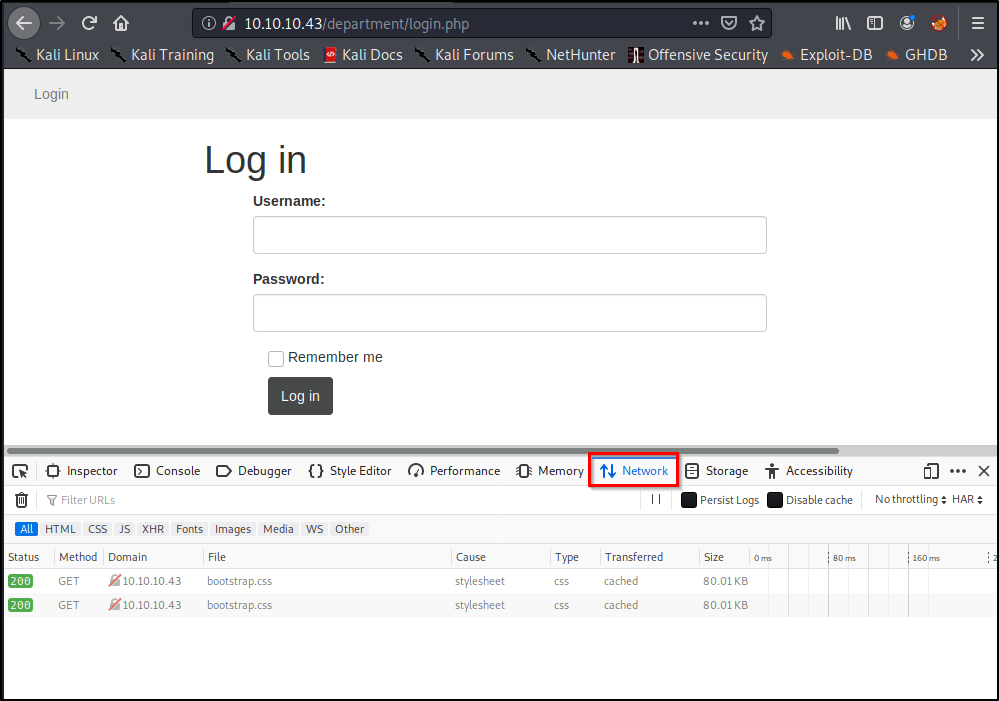Viewport: 999px width, 701px height.
Task: Open the Exploit-DB bookmark
Action: click(826, 55)
